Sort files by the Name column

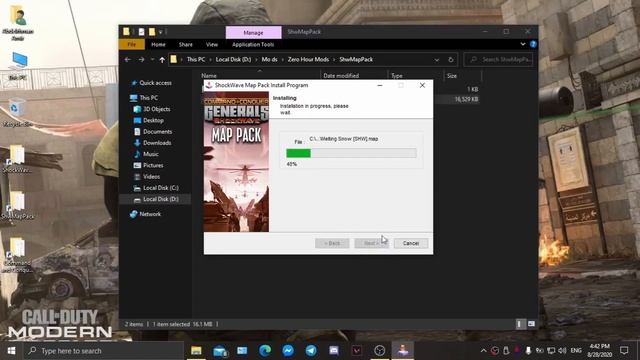pos(209,76)
